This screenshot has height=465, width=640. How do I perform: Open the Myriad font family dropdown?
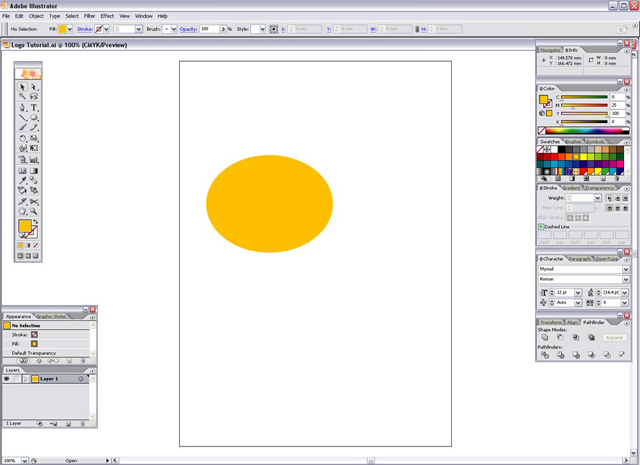[x=625, y=269]
